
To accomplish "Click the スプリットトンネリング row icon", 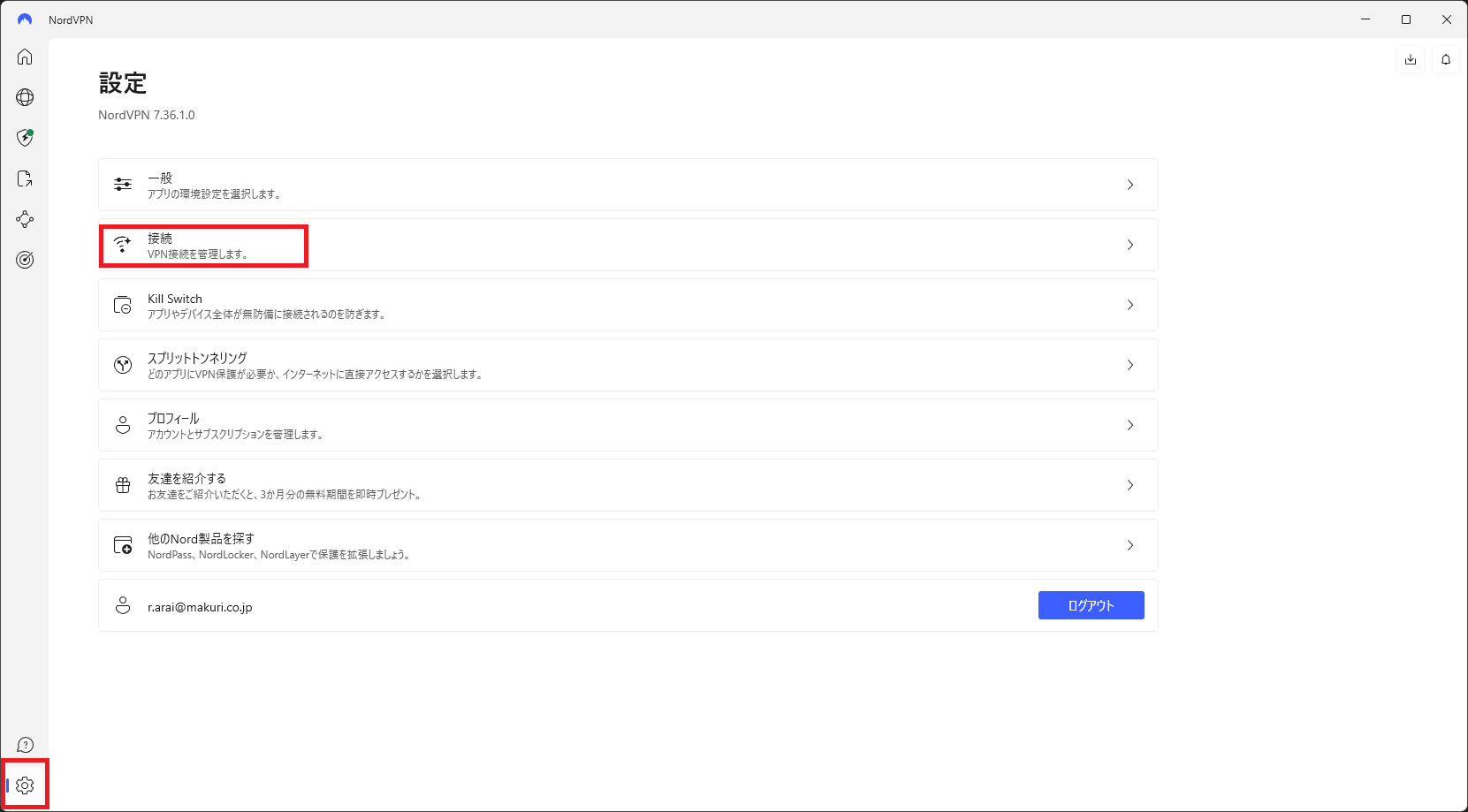I will 123,365.
